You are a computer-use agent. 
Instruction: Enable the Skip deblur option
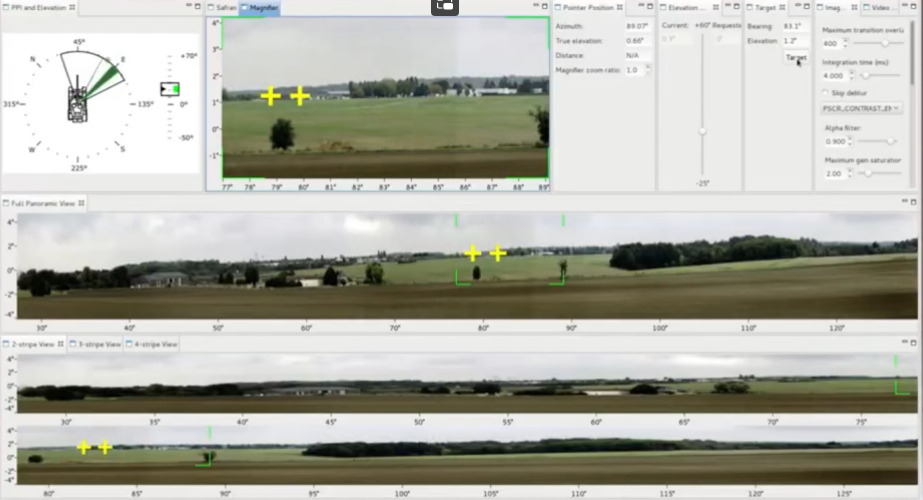coord(825,92)
